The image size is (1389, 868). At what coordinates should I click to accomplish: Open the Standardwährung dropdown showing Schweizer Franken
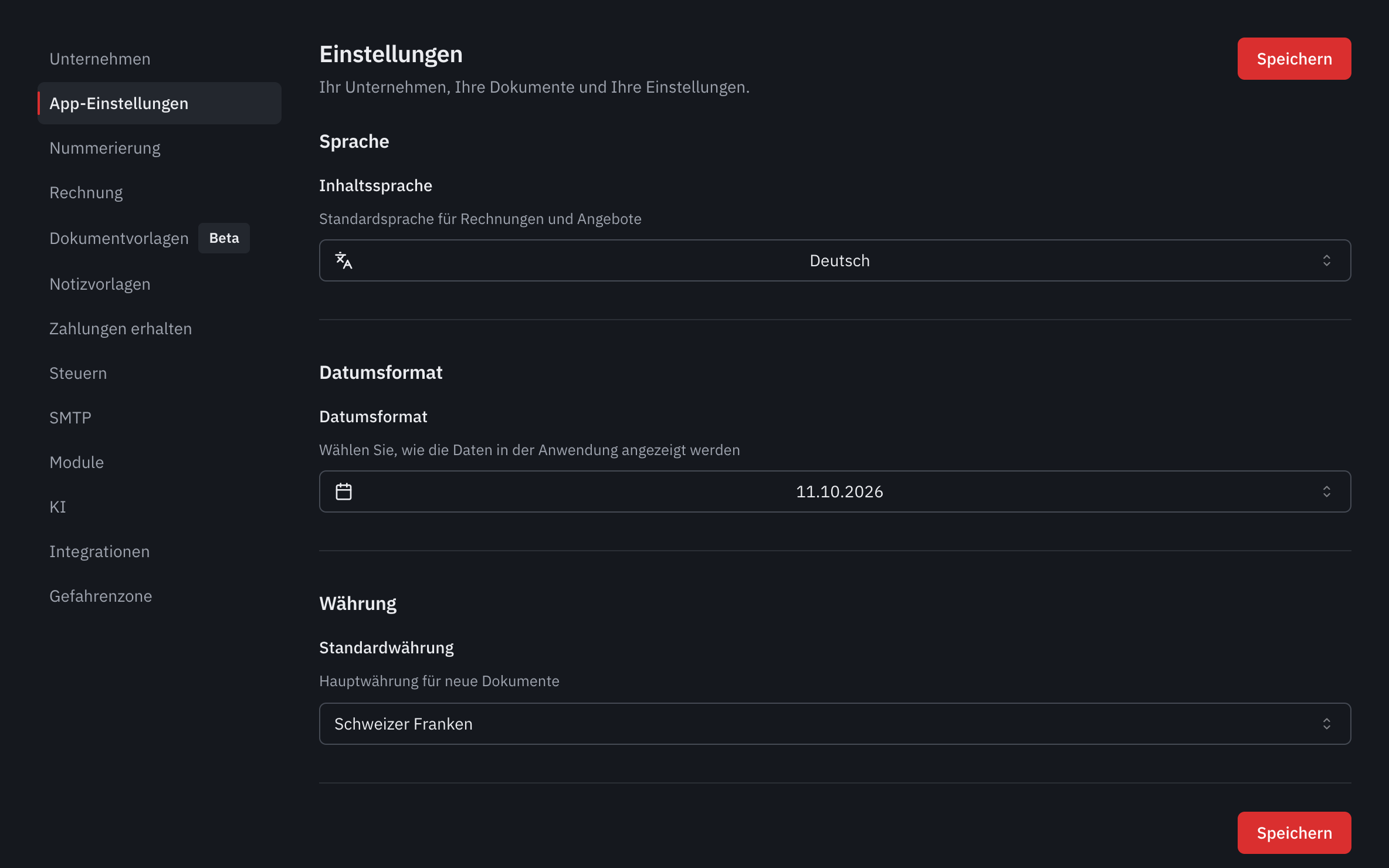[835, 724]
